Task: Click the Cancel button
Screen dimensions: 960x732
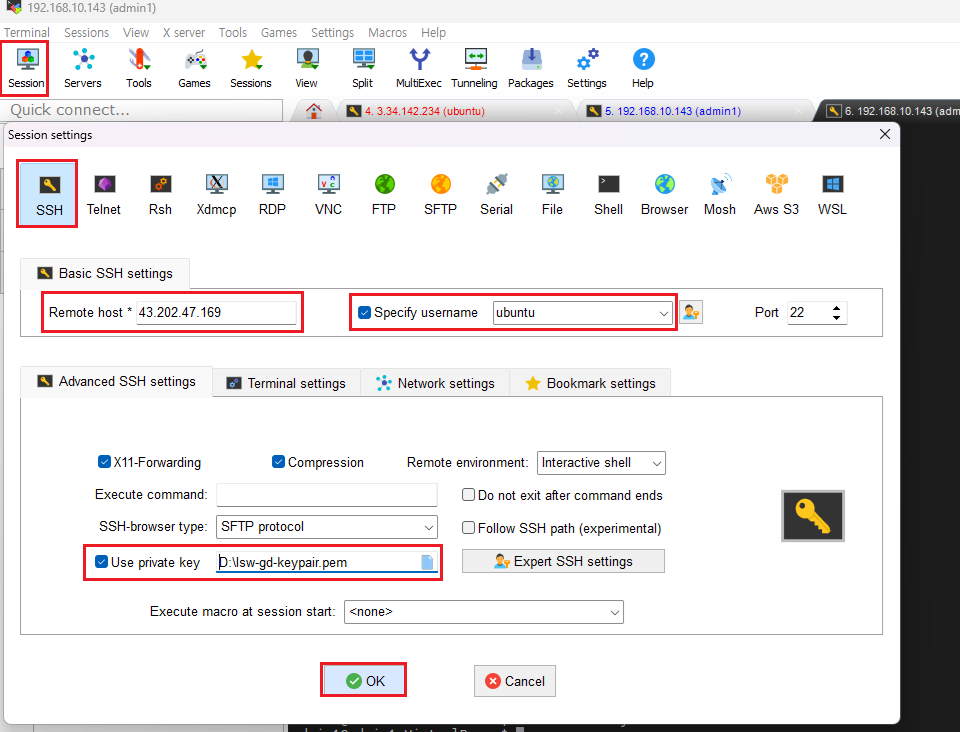Action: click(x=515, y=681)
